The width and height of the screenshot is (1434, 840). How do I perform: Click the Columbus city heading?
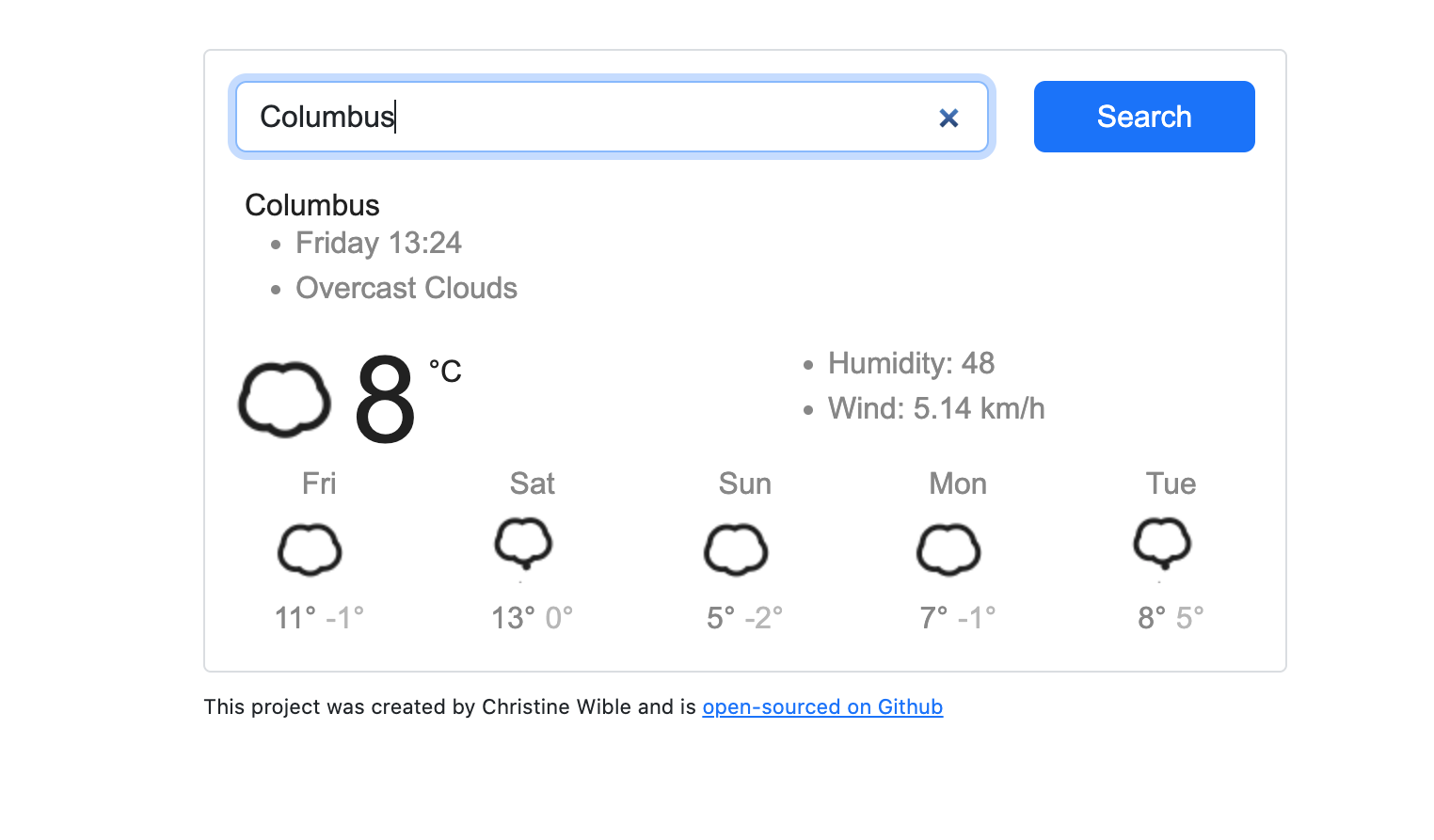tap(312, 205)
